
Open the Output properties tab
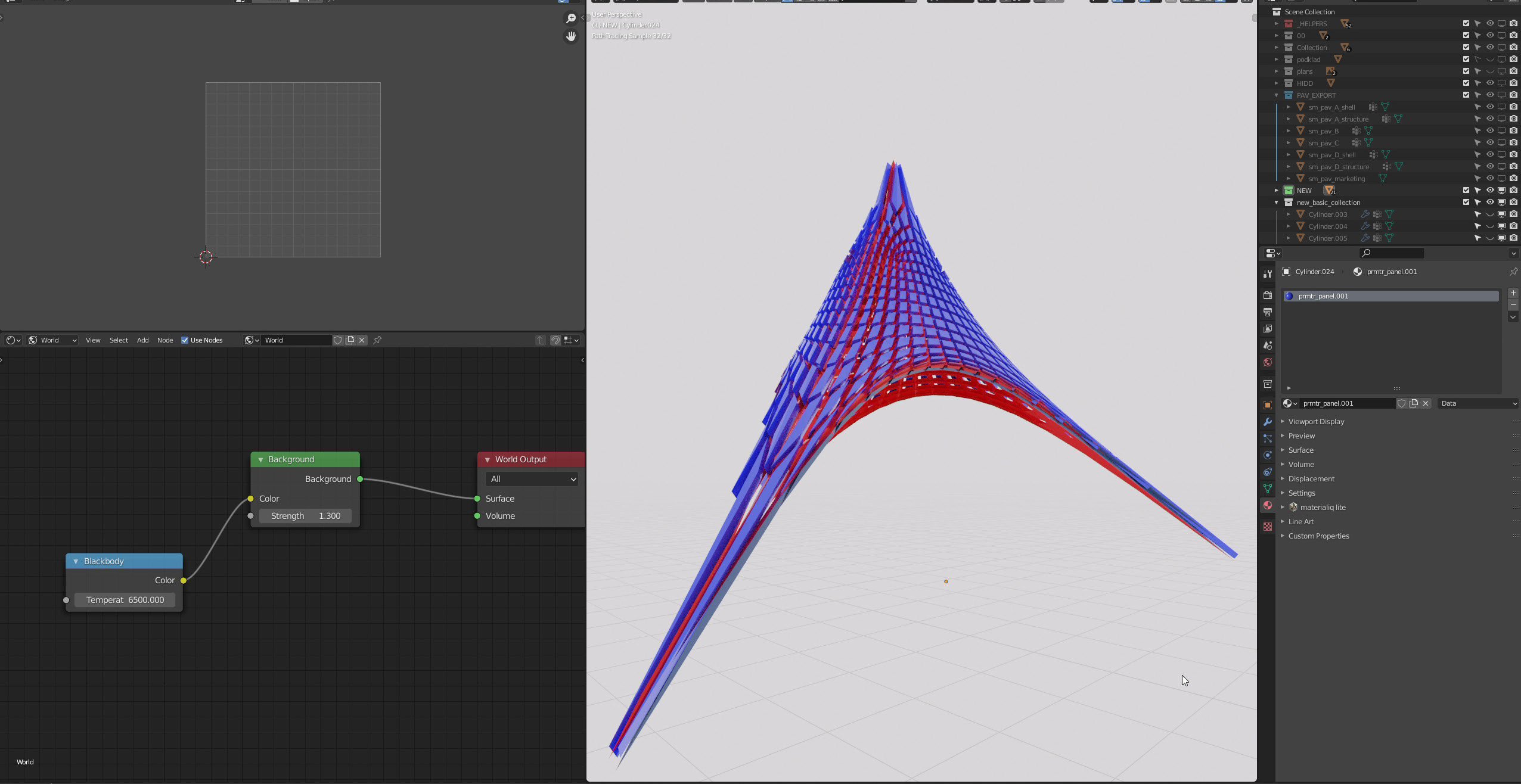(x=1267, y=312)
